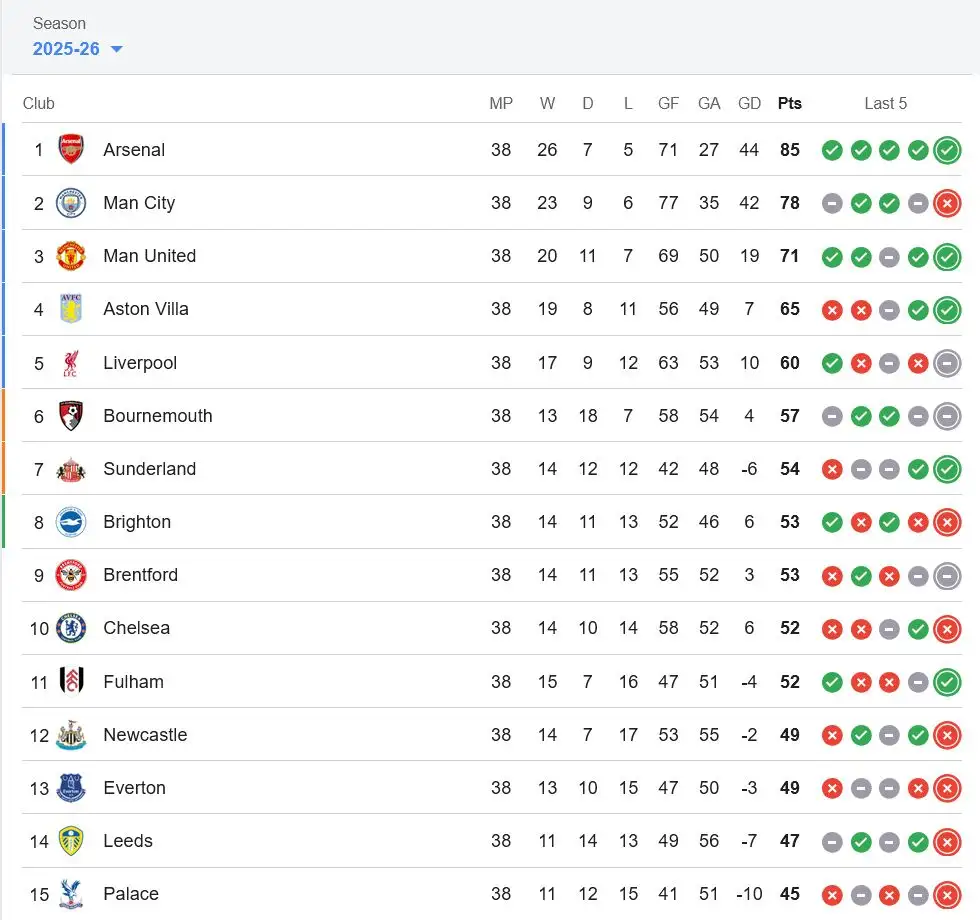Select the GD column header
The height and width of the screenshot is (920, 980).
pyautogui.click(x=749, y=103)
